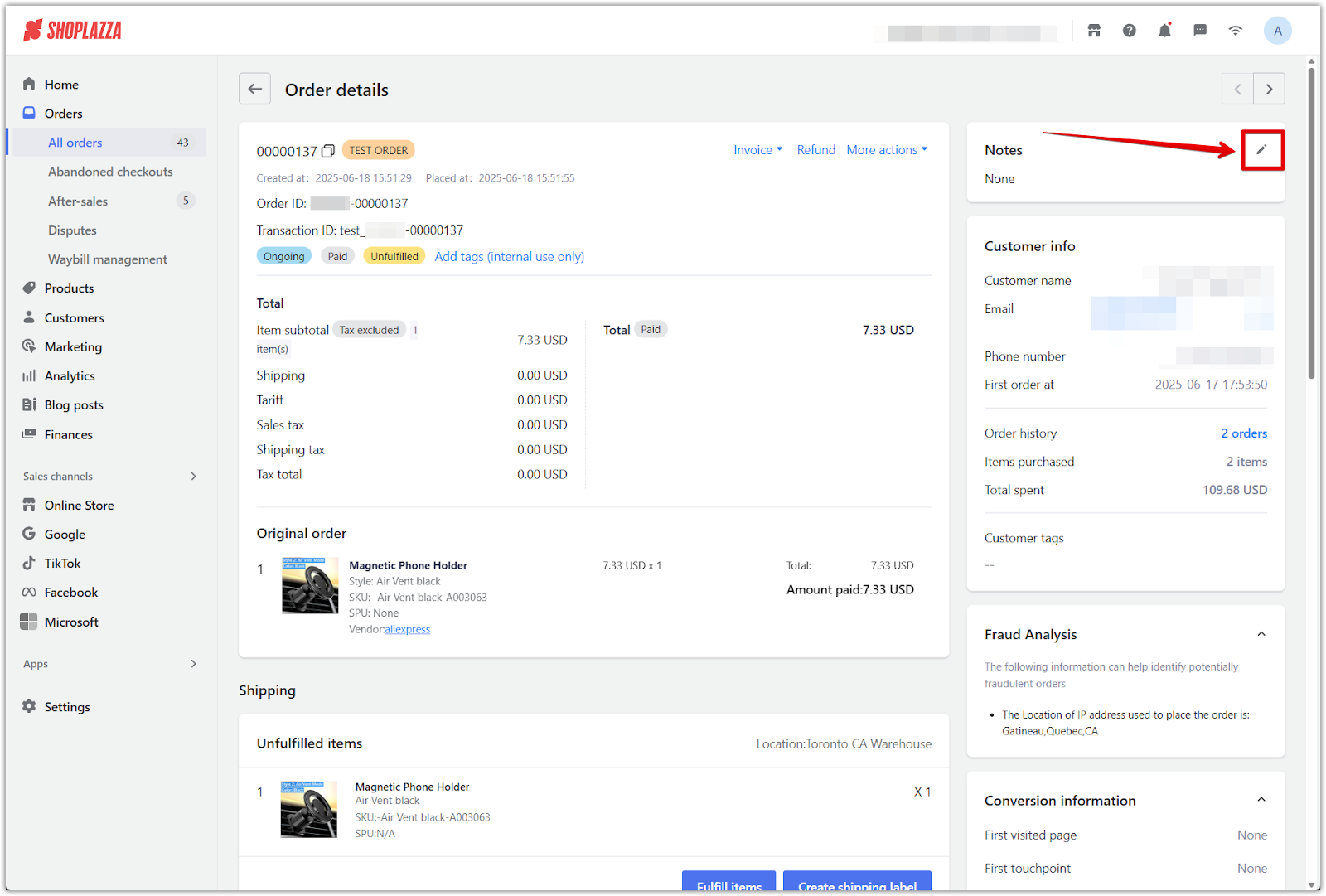Click the Create shipping label button
The height and width of the screenshot is (896, 1326).
[x=857, y=882]
